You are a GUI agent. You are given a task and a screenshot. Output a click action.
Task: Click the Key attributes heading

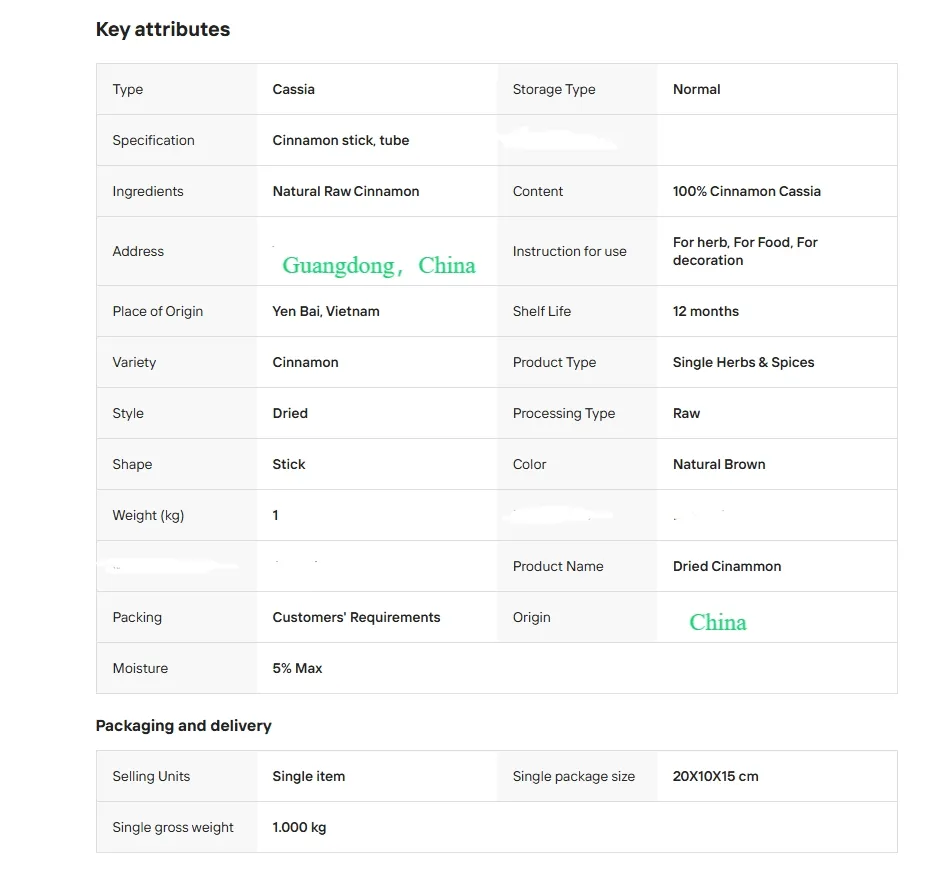tap(163, 30)
